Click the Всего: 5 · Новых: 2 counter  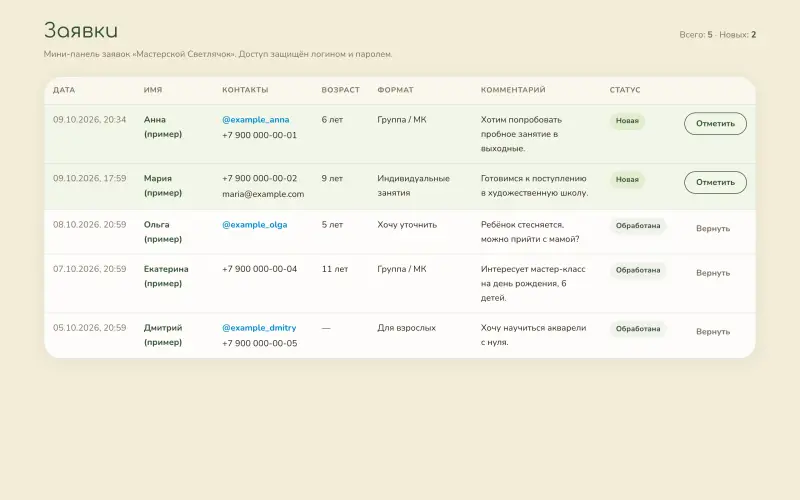tap(717, 35)
